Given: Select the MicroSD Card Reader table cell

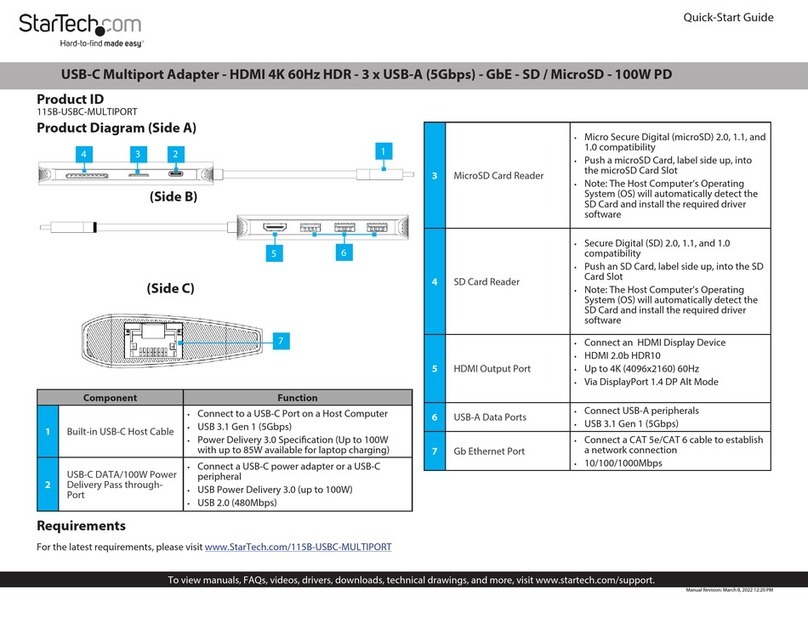Looking at the screenshot, I should click(x=498, y=176).
